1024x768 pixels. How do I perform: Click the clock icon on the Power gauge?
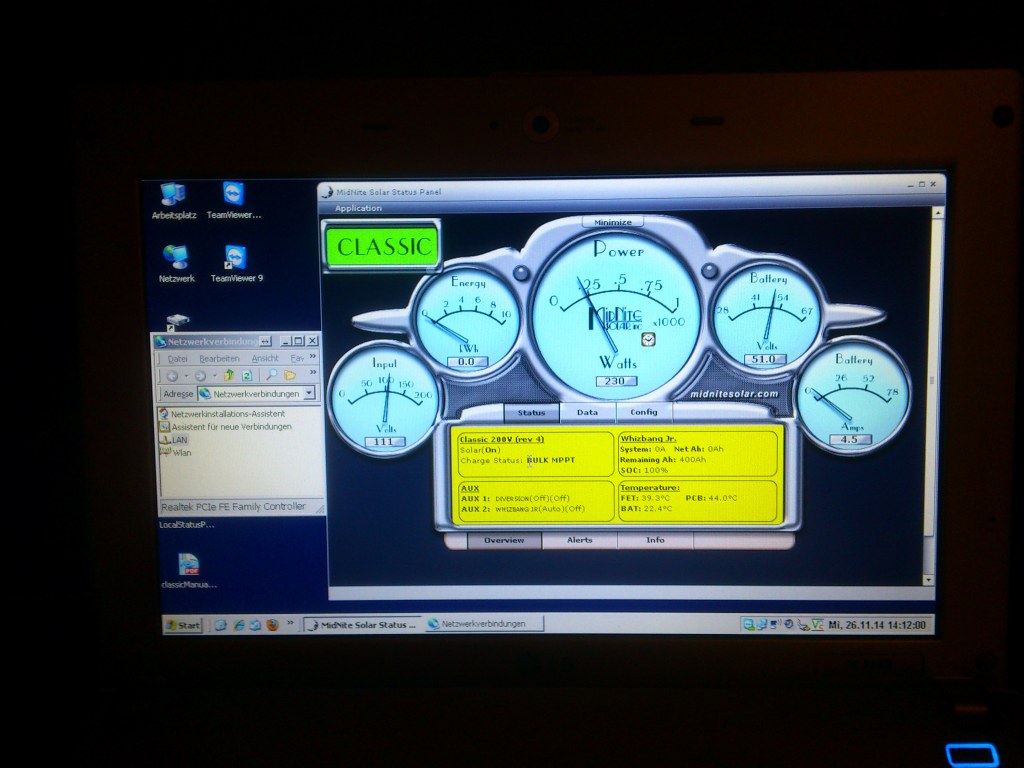648,340
